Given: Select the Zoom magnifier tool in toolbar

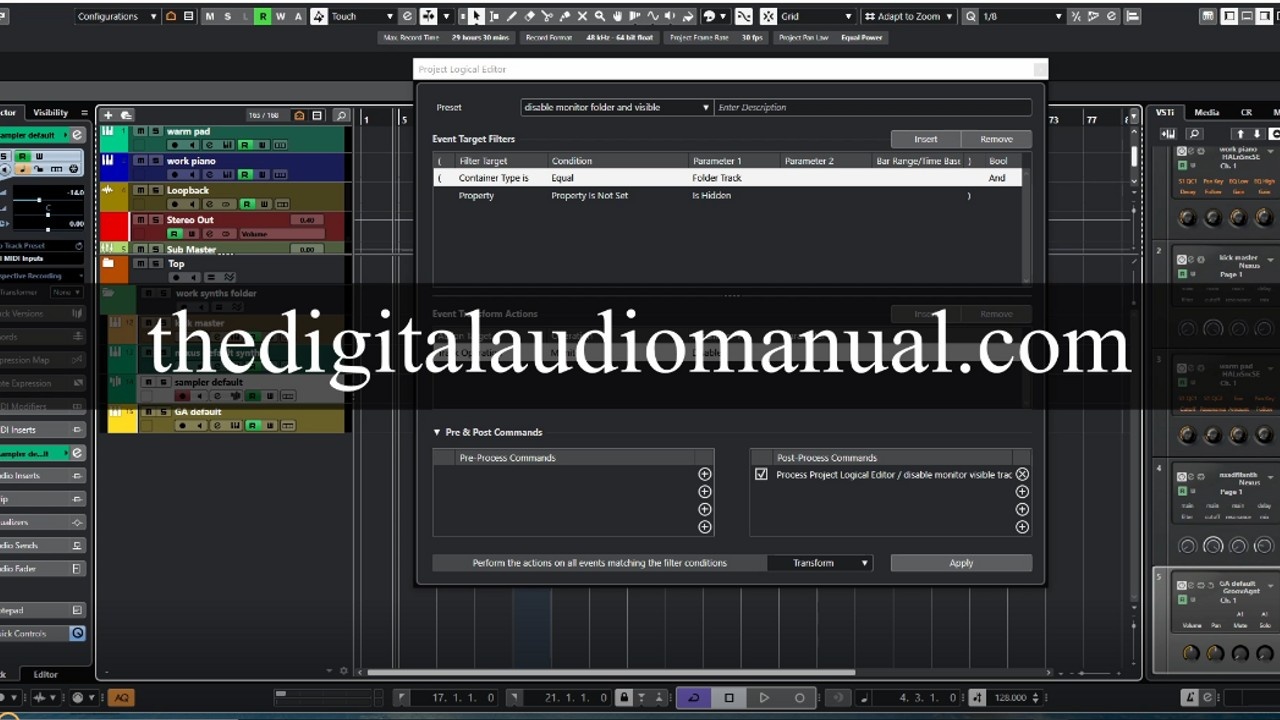Looking at the screenshot, I should point(600,16).
